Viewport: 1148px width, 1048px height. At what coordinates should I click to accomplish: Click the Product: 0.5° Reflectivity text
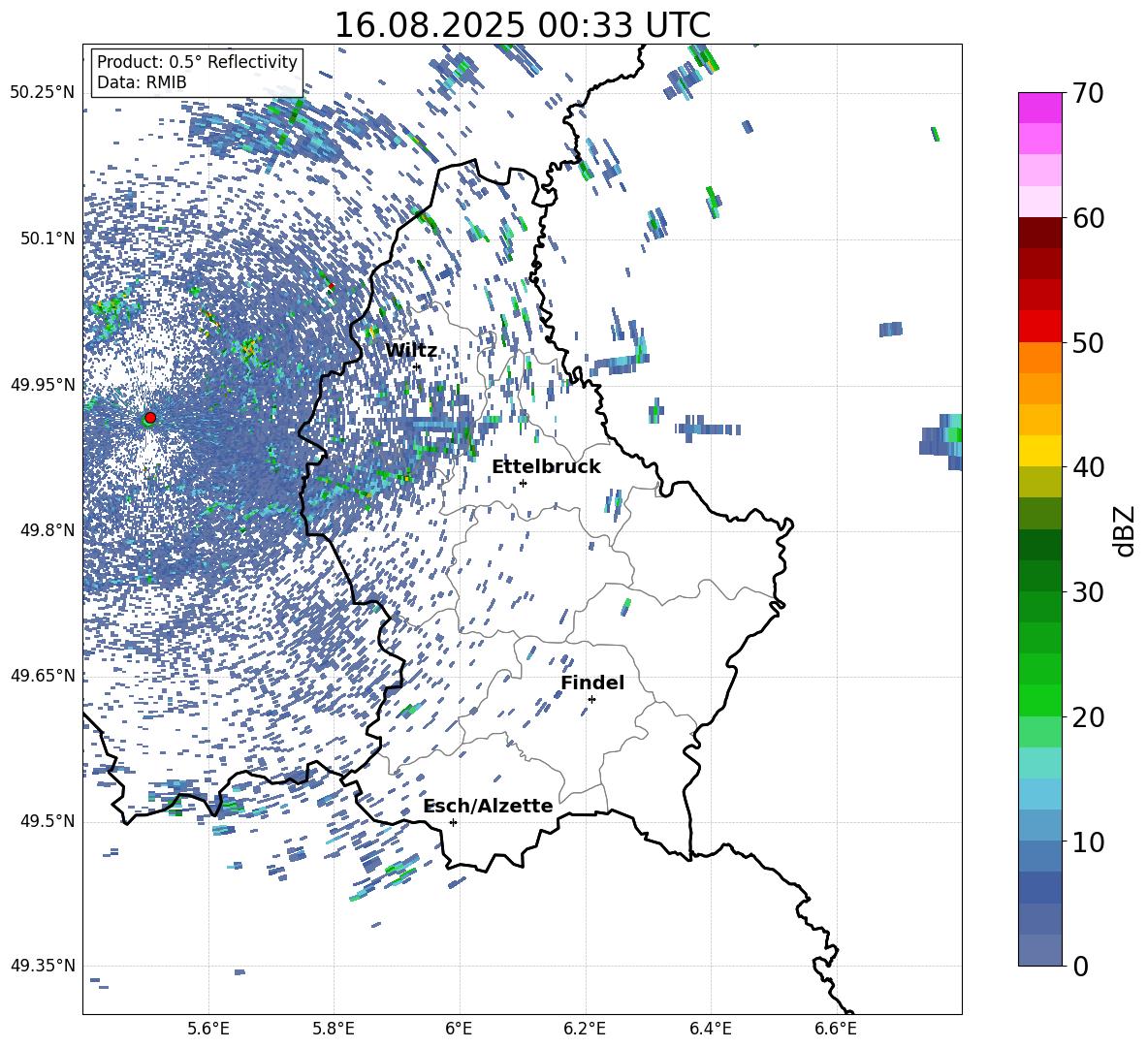click(197, 61)
